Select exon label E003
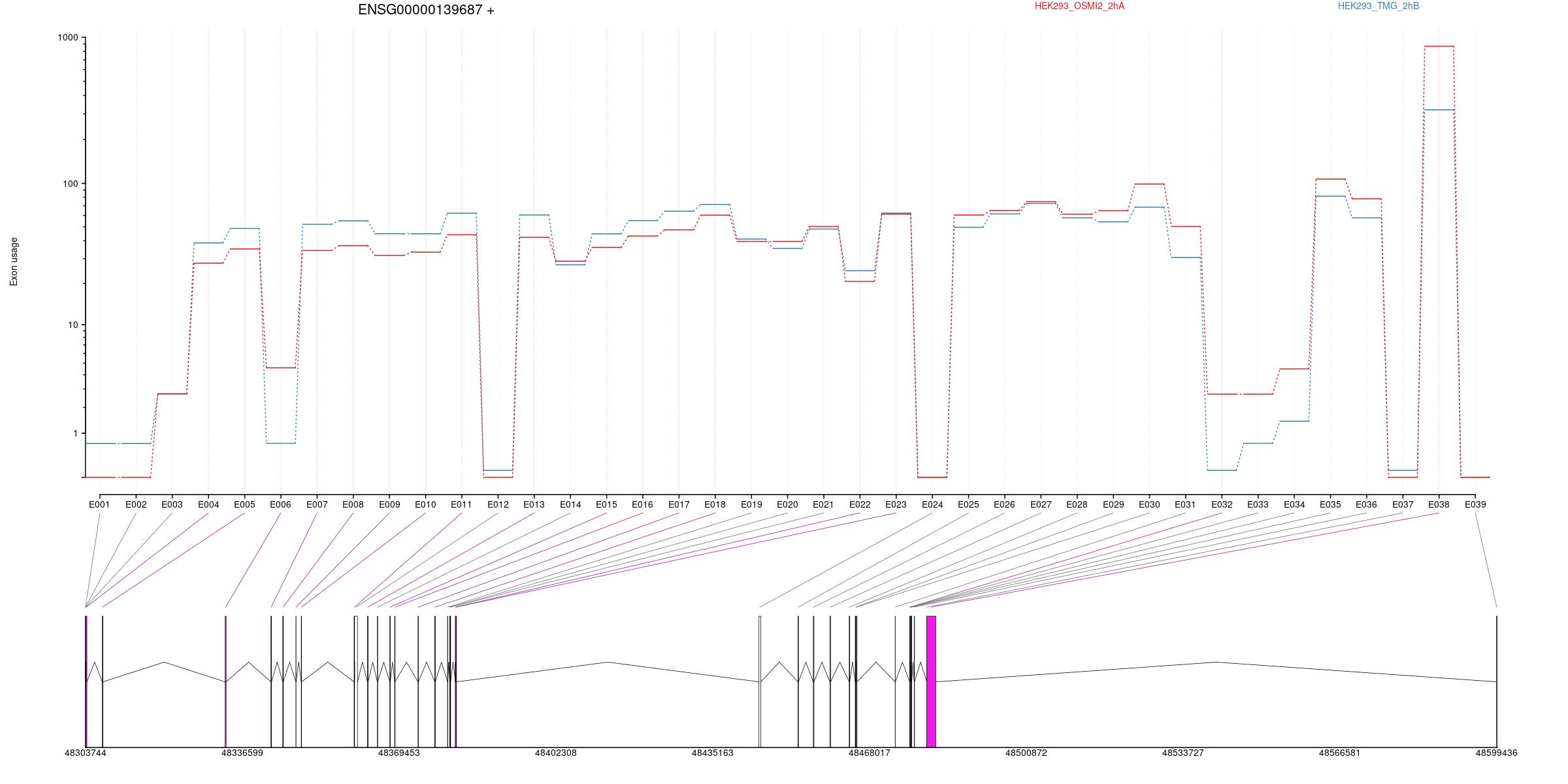 coord(172,504)
